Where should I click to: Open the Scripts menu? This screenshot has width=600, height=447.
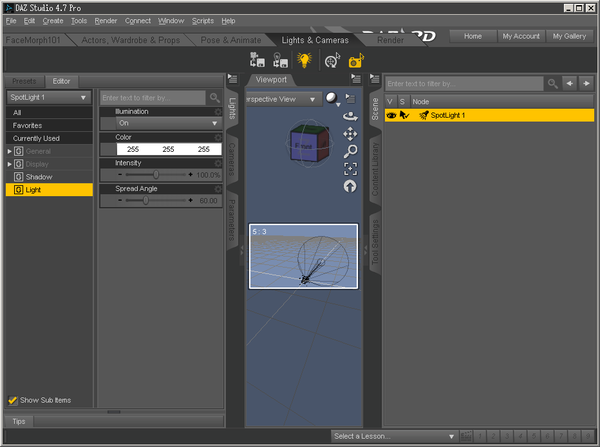click(203, 21)
